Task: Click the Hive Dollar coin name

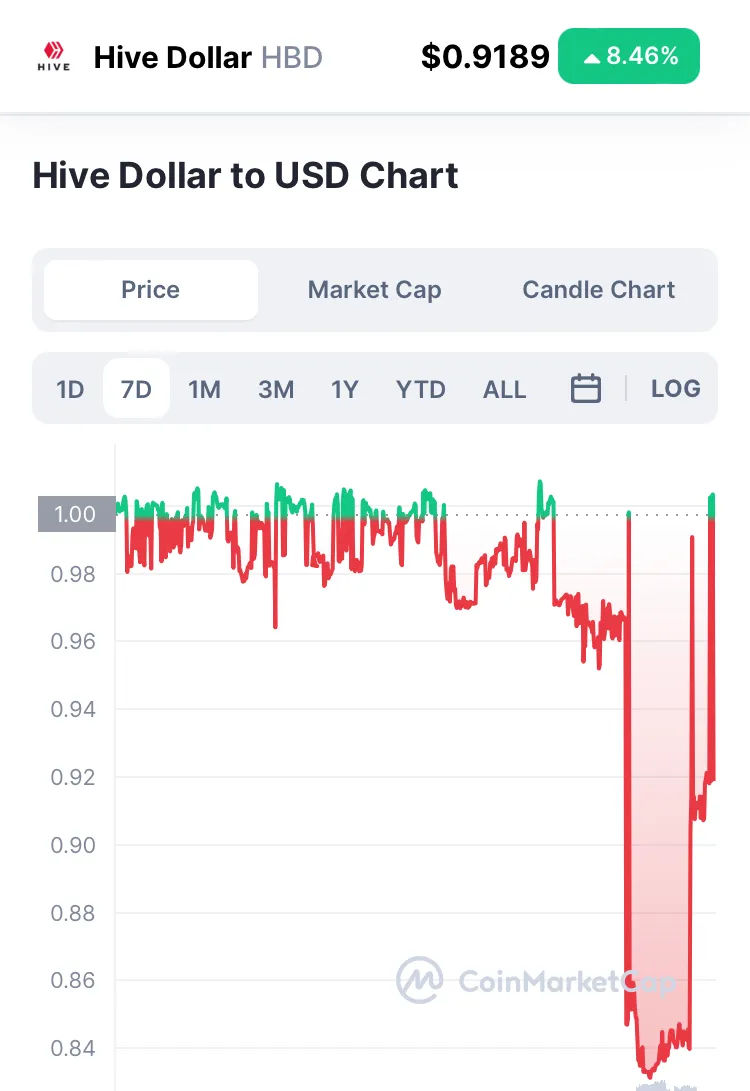Action: click(x=172, y=57)
